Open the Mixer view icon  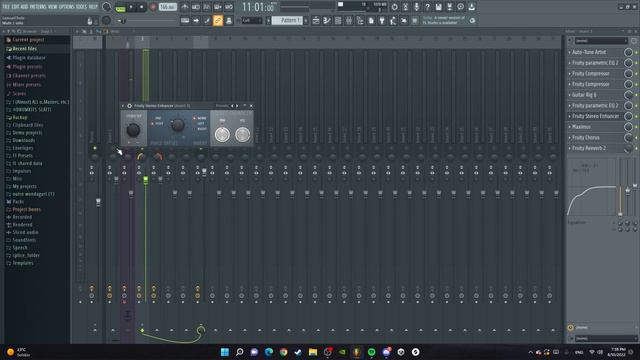click(x=349, y=20)
